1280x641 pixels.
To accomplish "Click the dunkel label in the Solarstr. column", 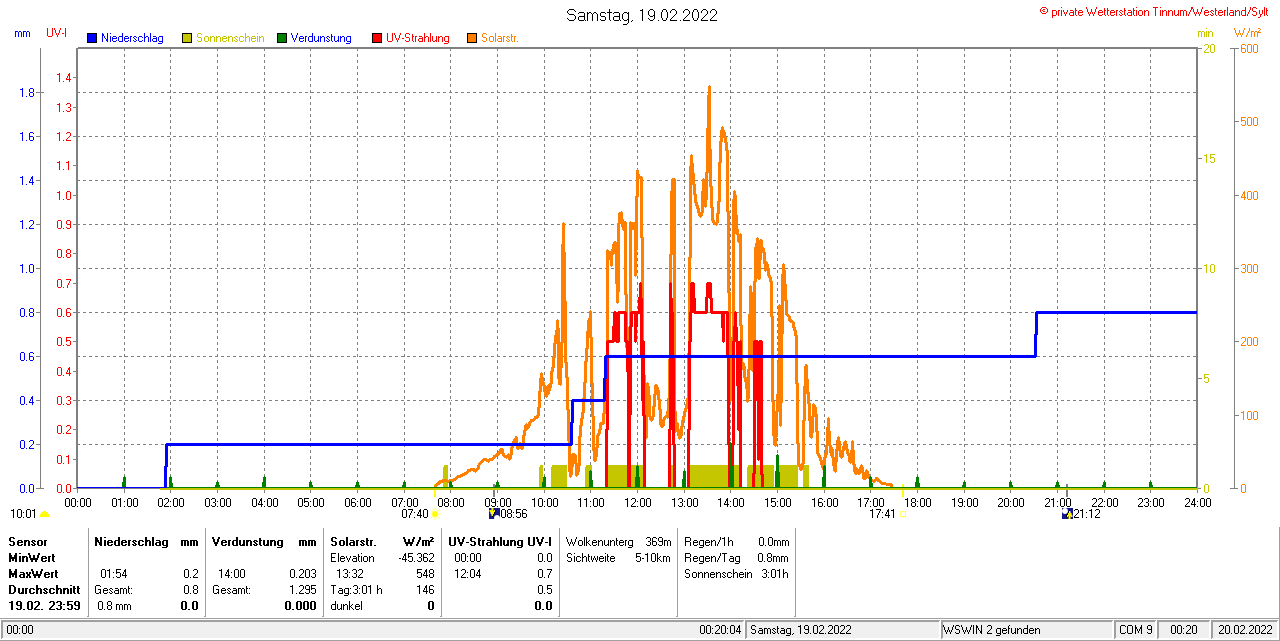I will [x=346, y=606].
